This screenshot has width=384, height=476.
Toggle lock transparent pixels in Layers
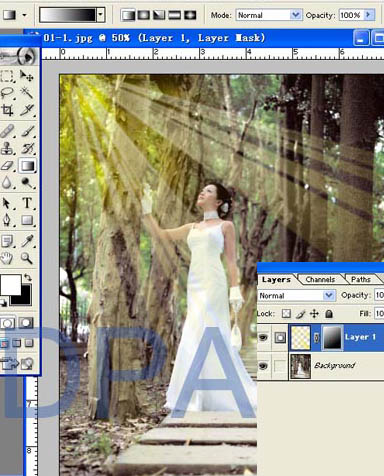(286, 314)
